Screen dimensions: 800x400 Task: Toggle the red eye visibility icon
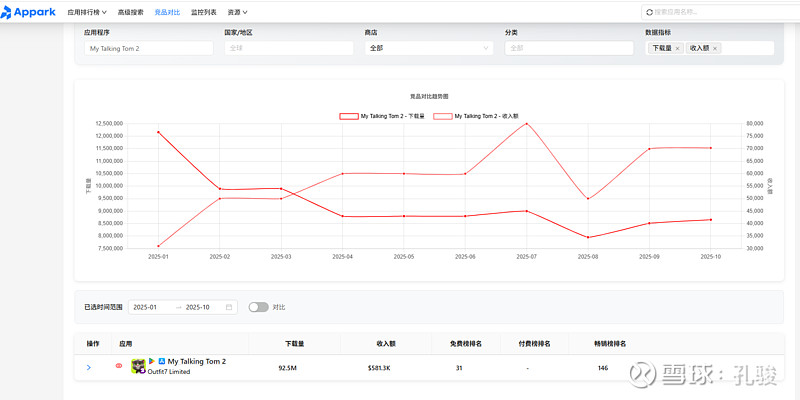119,366
